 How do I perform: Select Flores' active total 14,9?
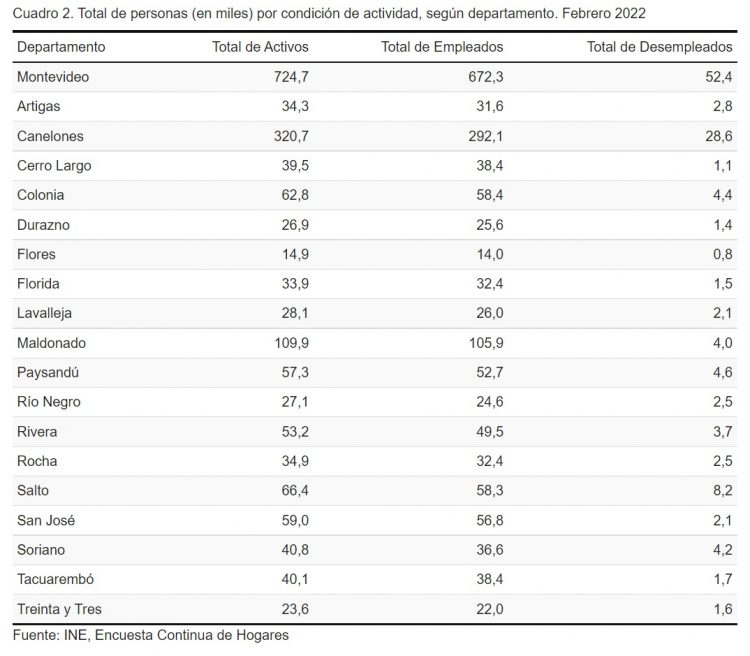292,254
